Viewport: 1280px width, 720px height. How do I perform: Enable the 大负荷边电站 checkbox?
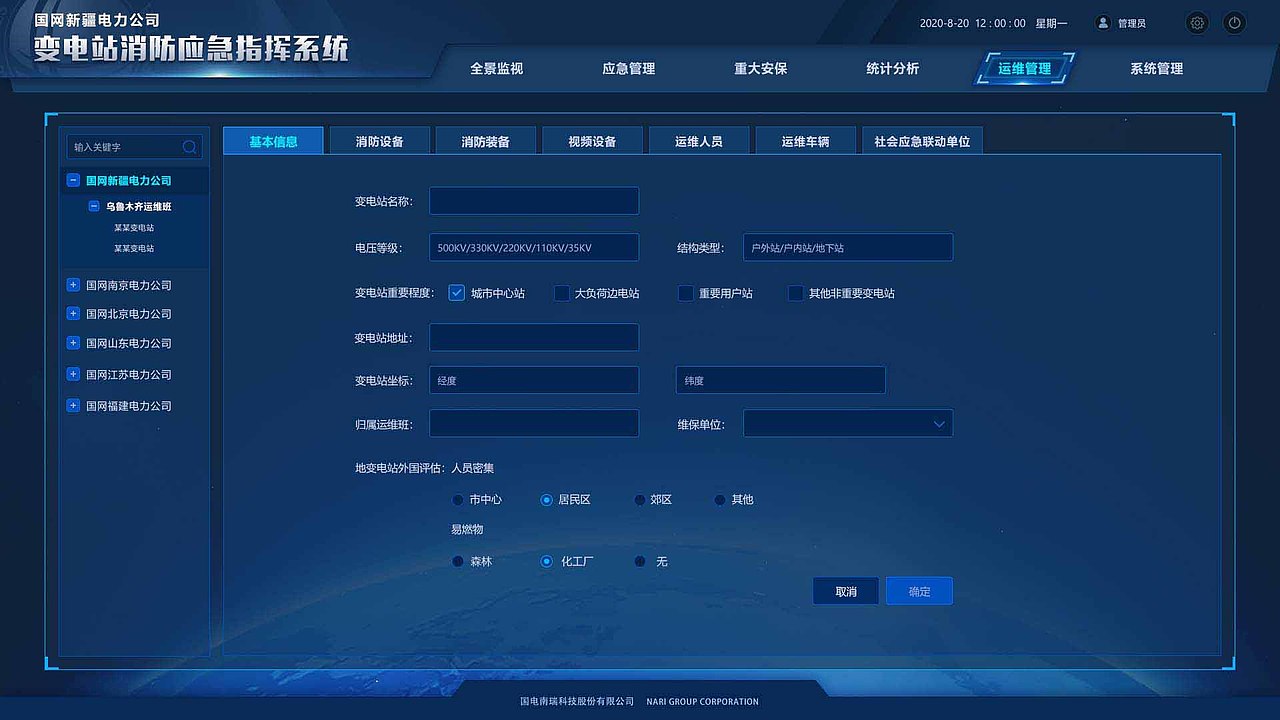click(562, 293)
